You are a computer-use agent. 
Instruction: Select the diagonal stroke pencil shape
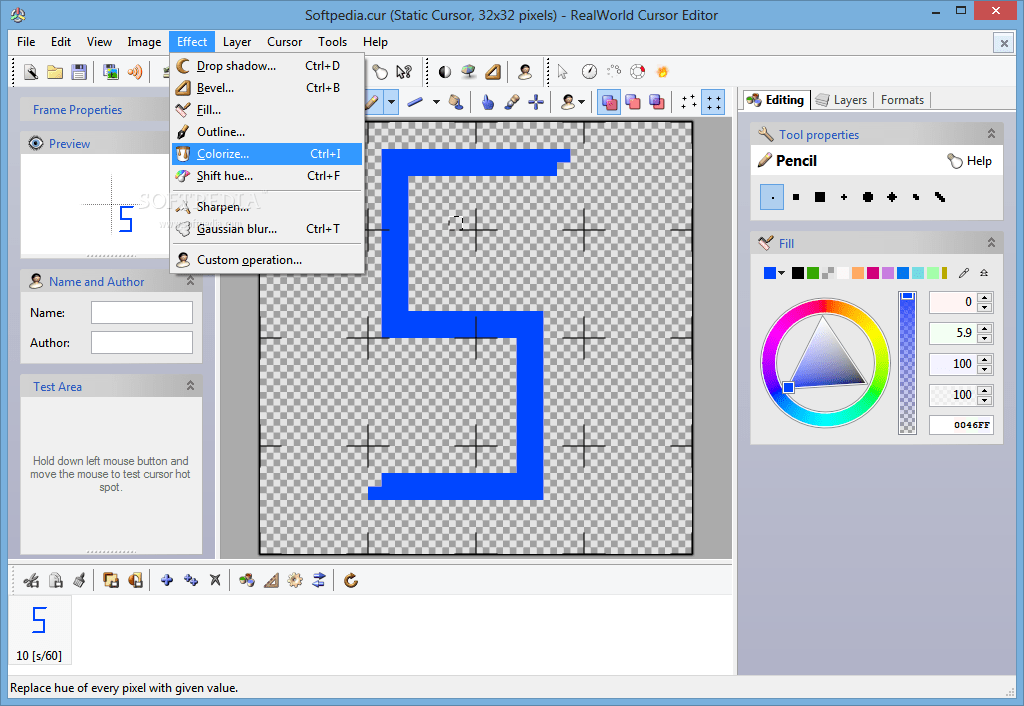[939, 197]
